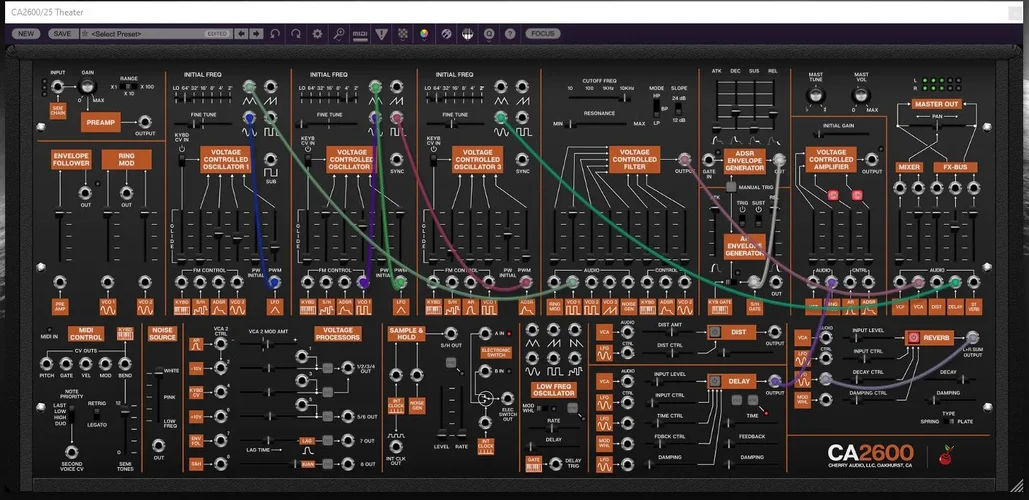Click the SAVE button in toolbar

(62, 34)
